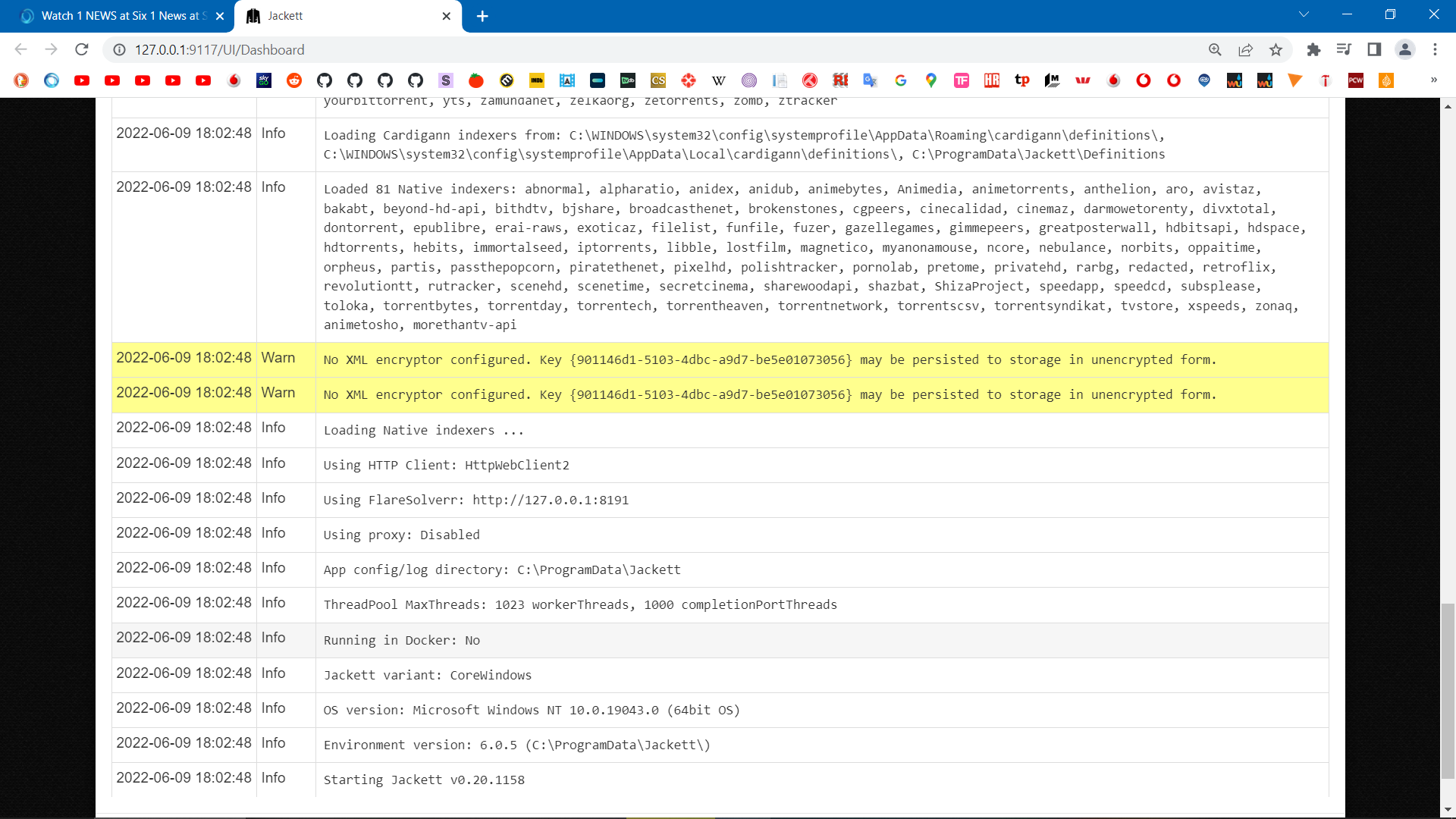Toggle the side panel
Image resolution: width=1456 pixels, height=819 pixels.
pyautogui.click(x=1375, y=49)
